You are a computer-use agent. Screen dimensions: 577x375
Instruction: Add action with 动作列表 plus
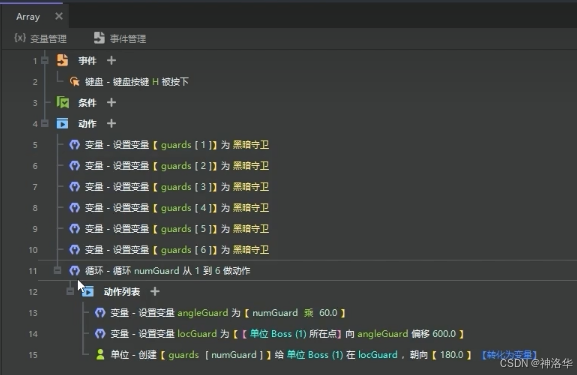tap(155, 292)
